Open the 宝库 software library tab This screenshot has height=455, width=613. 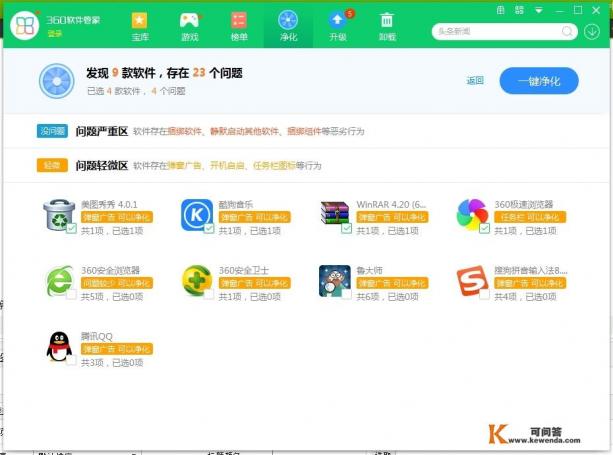pos(140,27)
